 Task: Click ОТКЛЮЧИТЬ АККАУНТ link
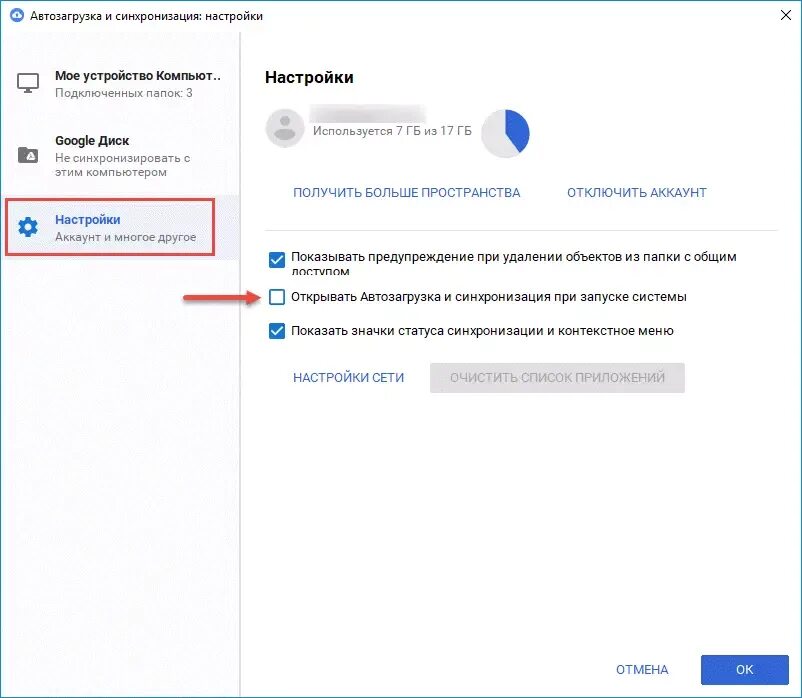(x=637, y=193)
